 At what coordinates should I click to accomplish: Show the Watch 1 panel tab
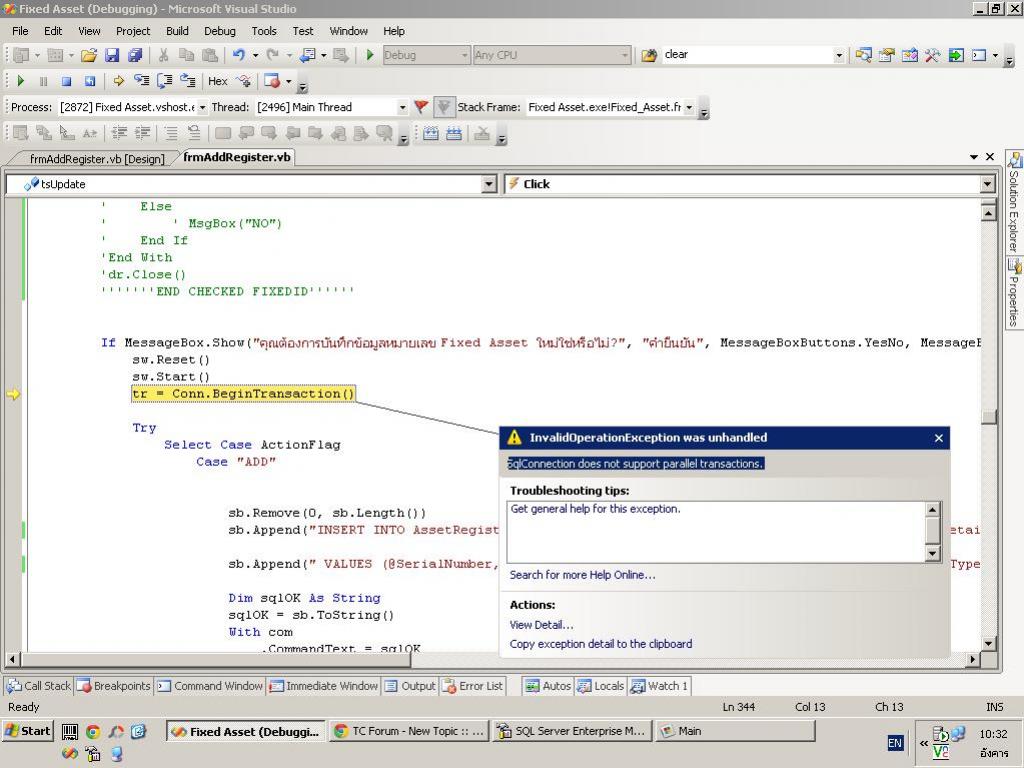tap(659, 686)
